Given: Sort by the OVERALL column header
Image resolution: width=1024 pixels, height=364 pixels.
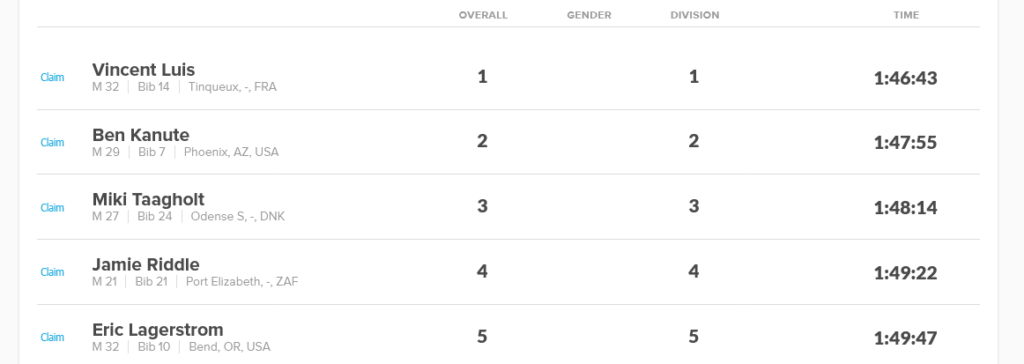Looking at the screenshot, I should point(483,15).
